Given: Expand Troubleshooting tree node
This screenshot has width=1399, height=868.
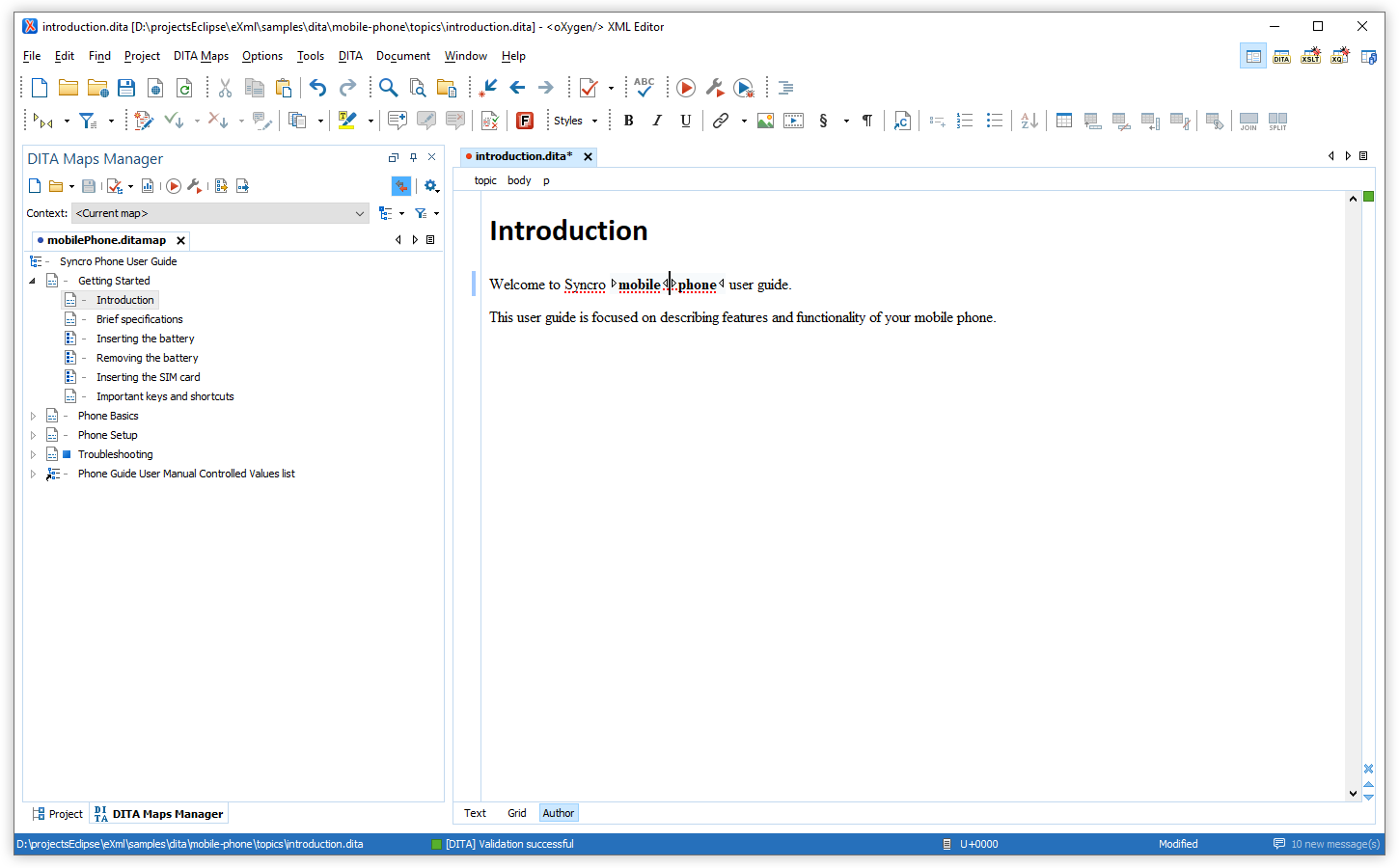Looking at the screenshot, I should tap(33, 454).
